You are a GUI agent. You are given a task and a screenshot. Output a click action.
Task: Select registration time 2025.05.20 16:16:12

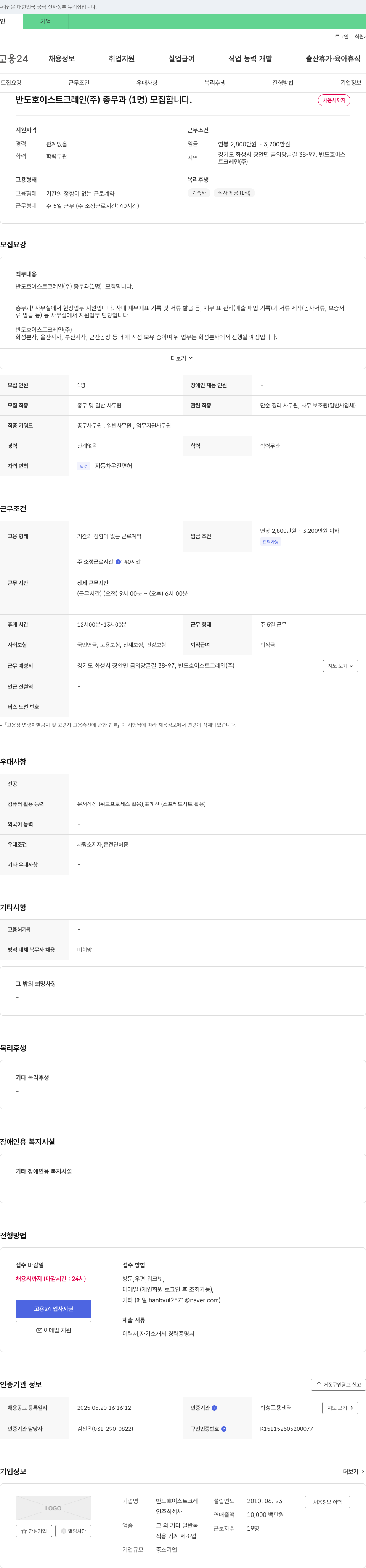[104, 1408]
